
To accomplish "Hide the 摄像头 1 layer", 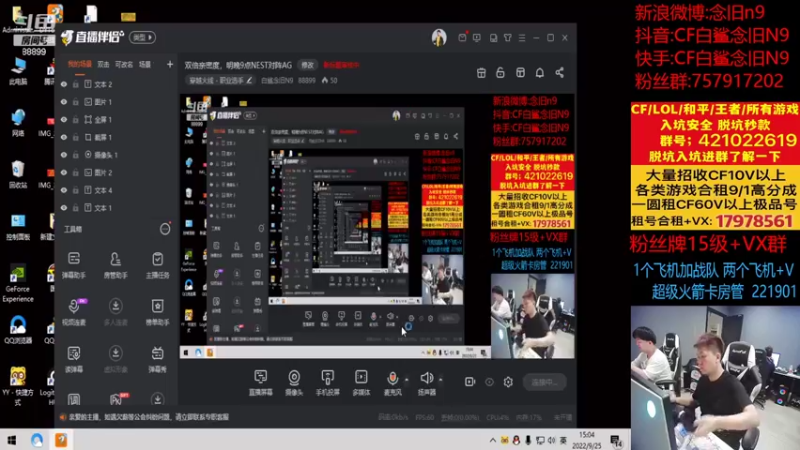I will coord(64,155).
